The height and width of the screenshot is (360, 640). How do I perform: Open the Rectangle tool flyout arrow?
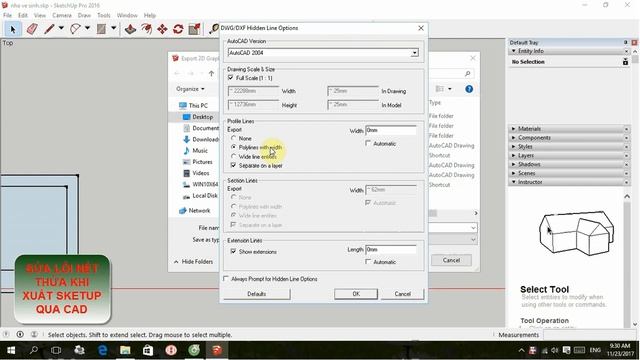(x=113, y=28)
